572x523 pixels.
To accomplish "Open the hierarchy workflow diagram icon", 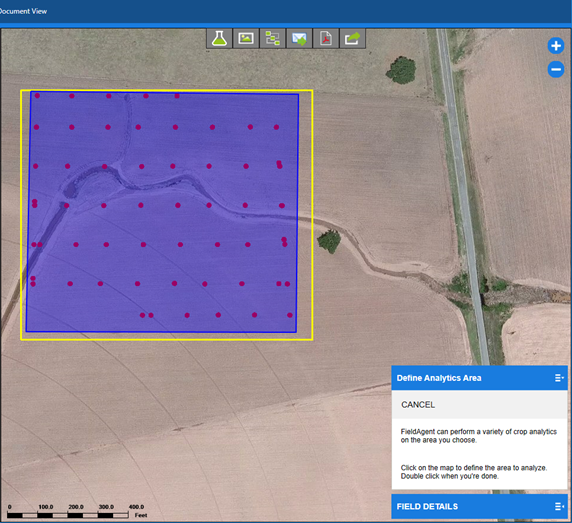I will pos(273,38).
